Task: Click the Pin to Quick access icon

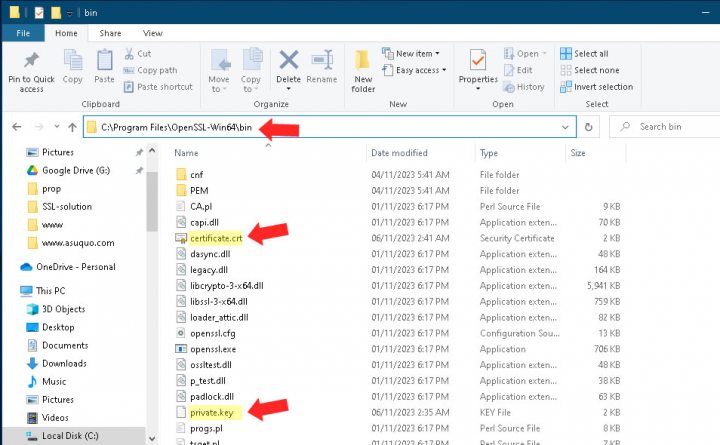Action: (x=31, y=61)
